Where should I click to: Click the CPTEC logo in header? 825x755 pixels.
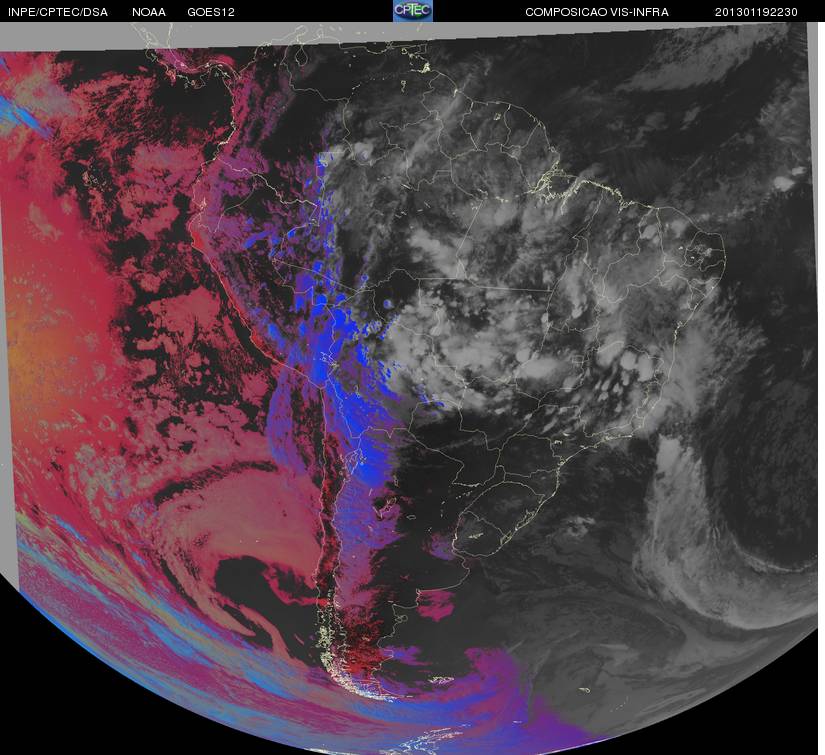[x=413, y=11]
